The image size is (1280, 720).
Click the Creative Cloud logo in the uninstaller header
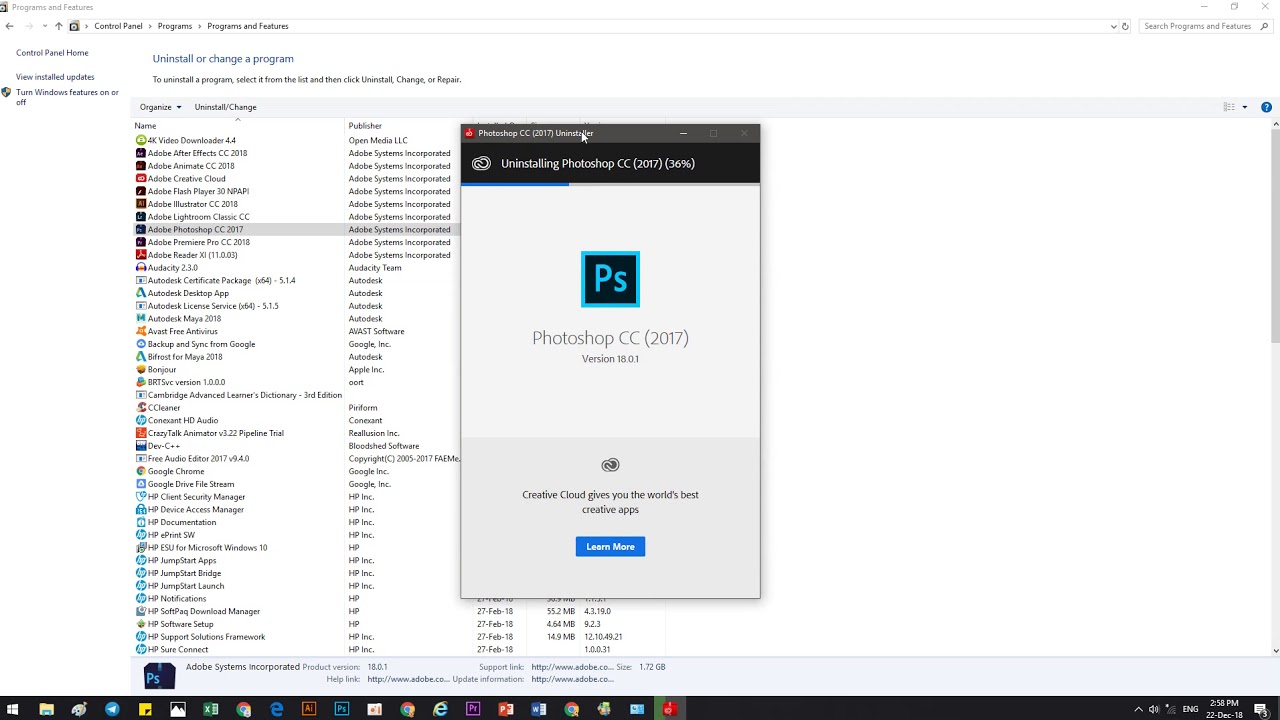481,163
